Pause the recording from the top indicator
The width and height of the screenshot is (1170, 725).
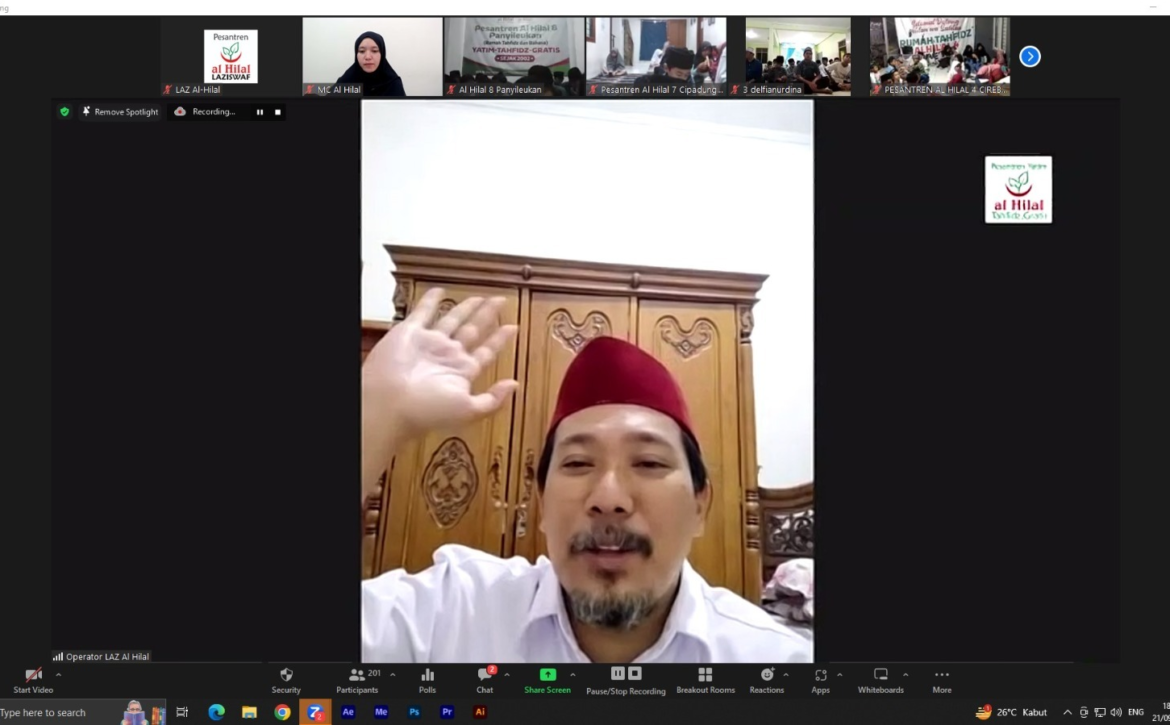(260, 112)
